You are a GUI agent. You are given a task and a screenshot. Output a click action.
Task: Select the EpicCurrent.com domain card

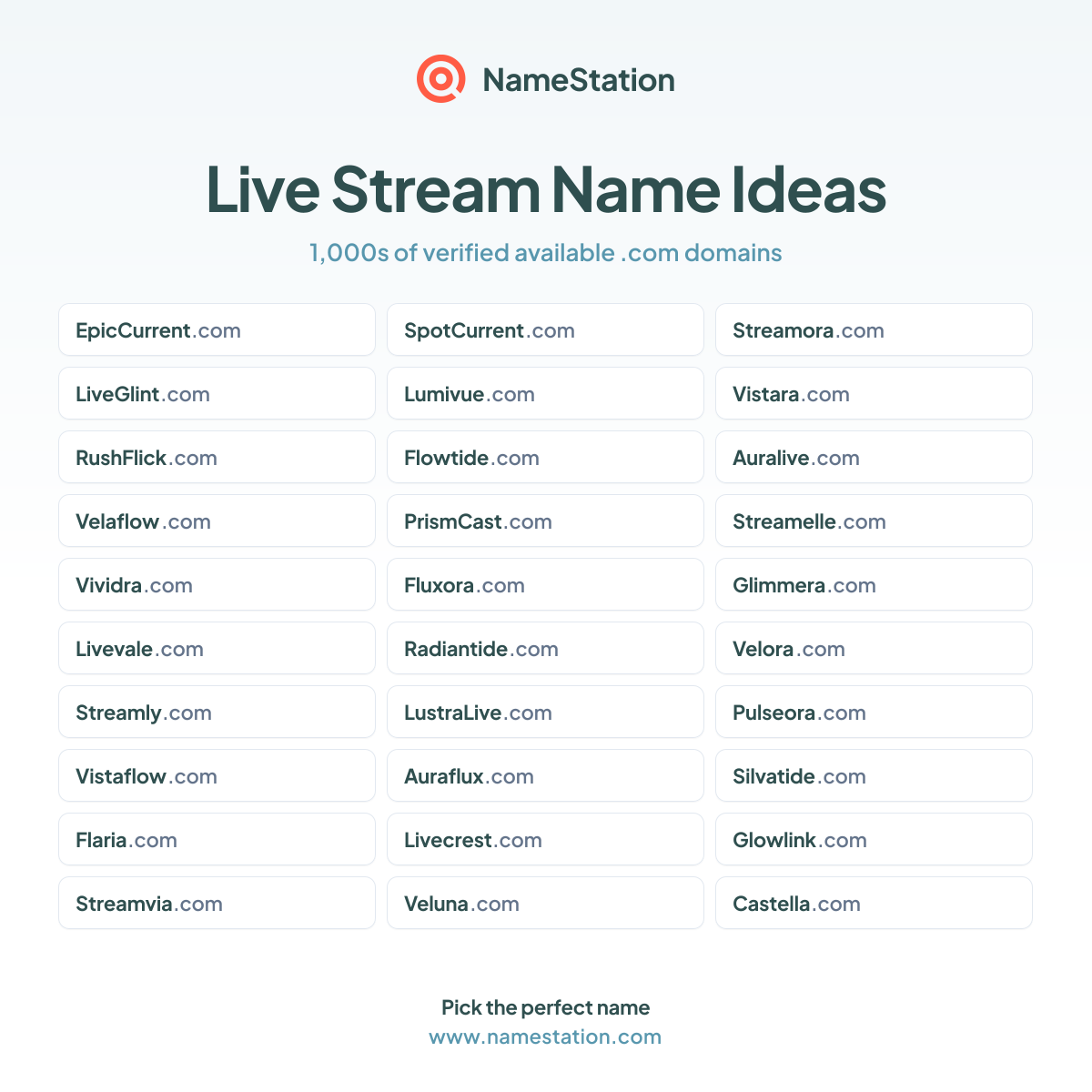point(217,329)
